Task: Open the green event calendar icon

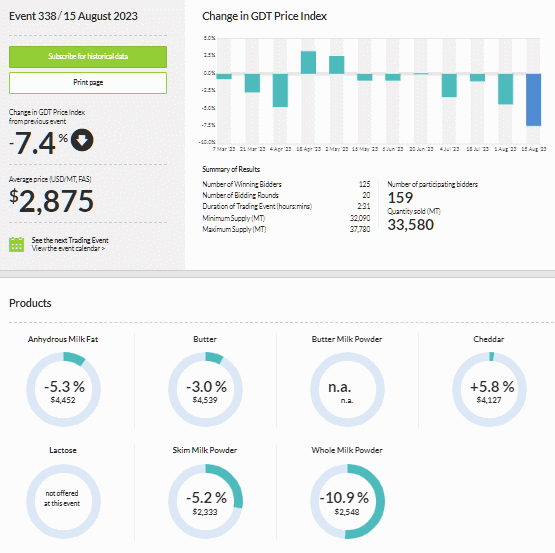Action: tap(16, 244)
